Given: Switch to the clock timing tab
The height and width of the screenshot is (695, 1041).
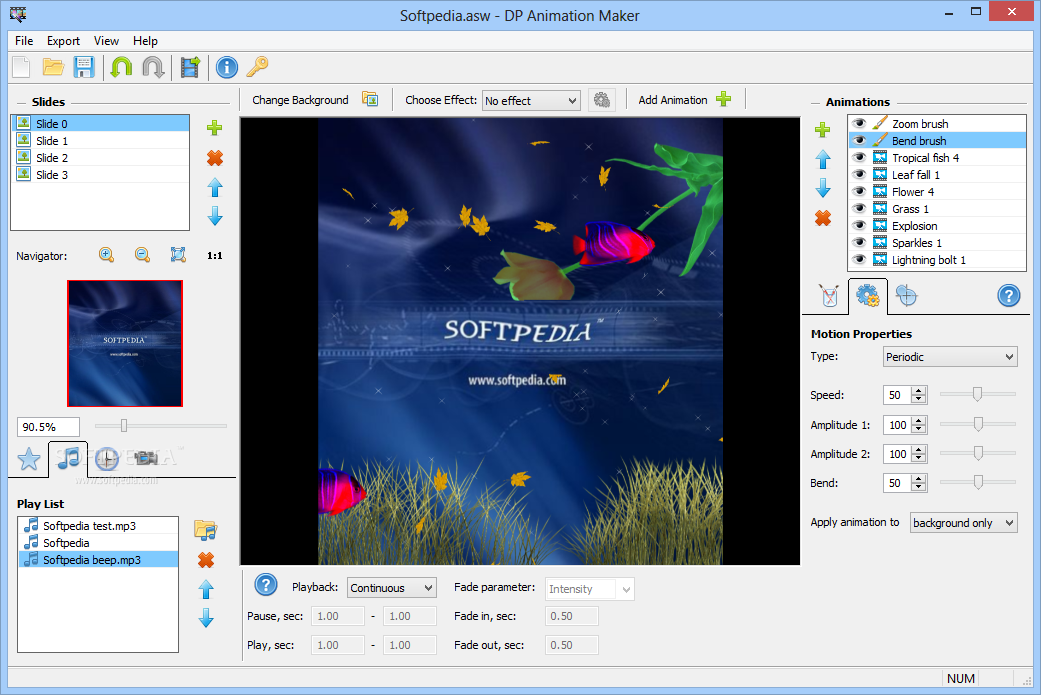Looking at the screenshot, I should (106, 458).
